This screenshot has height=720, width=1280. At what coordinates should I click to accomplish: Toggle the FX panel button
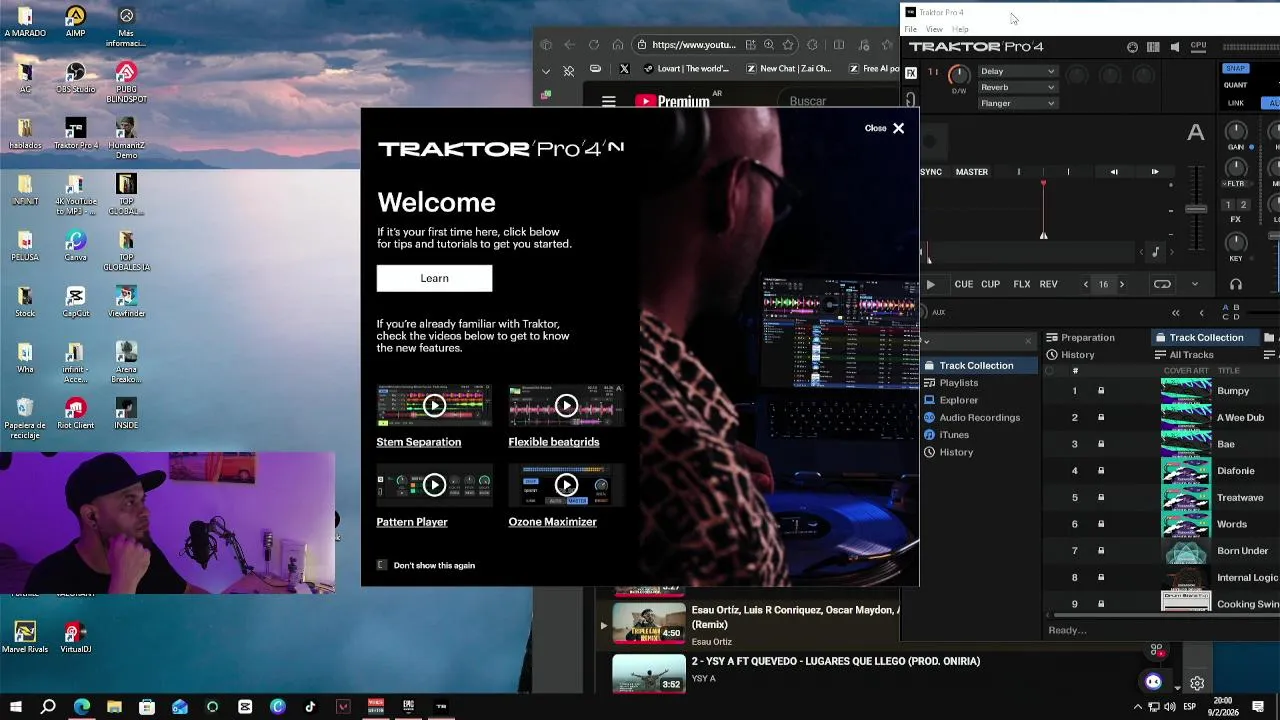pyautogui.click(x=911, y=73)
